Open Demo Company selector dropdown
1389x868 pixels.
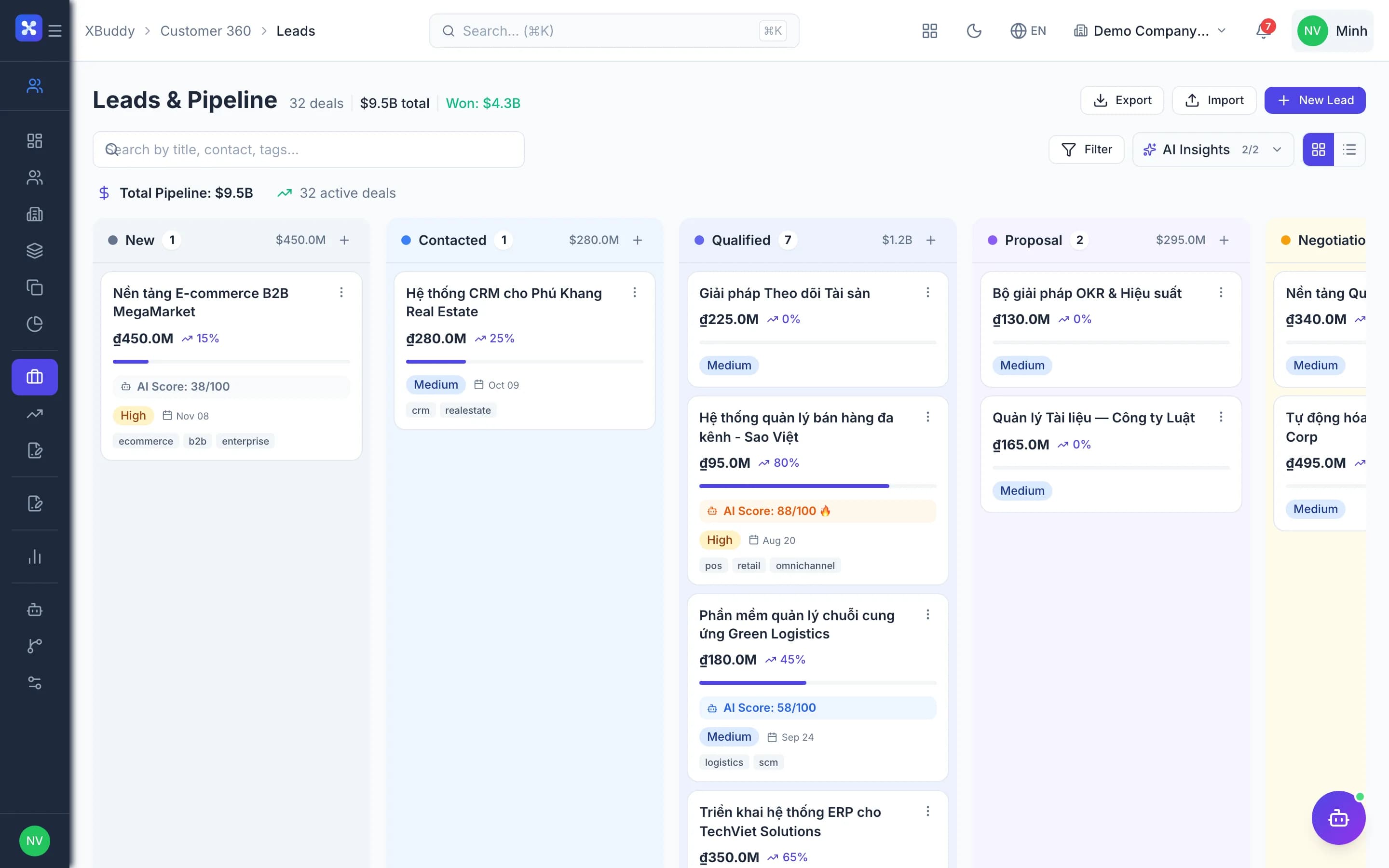coord(1150,31)
